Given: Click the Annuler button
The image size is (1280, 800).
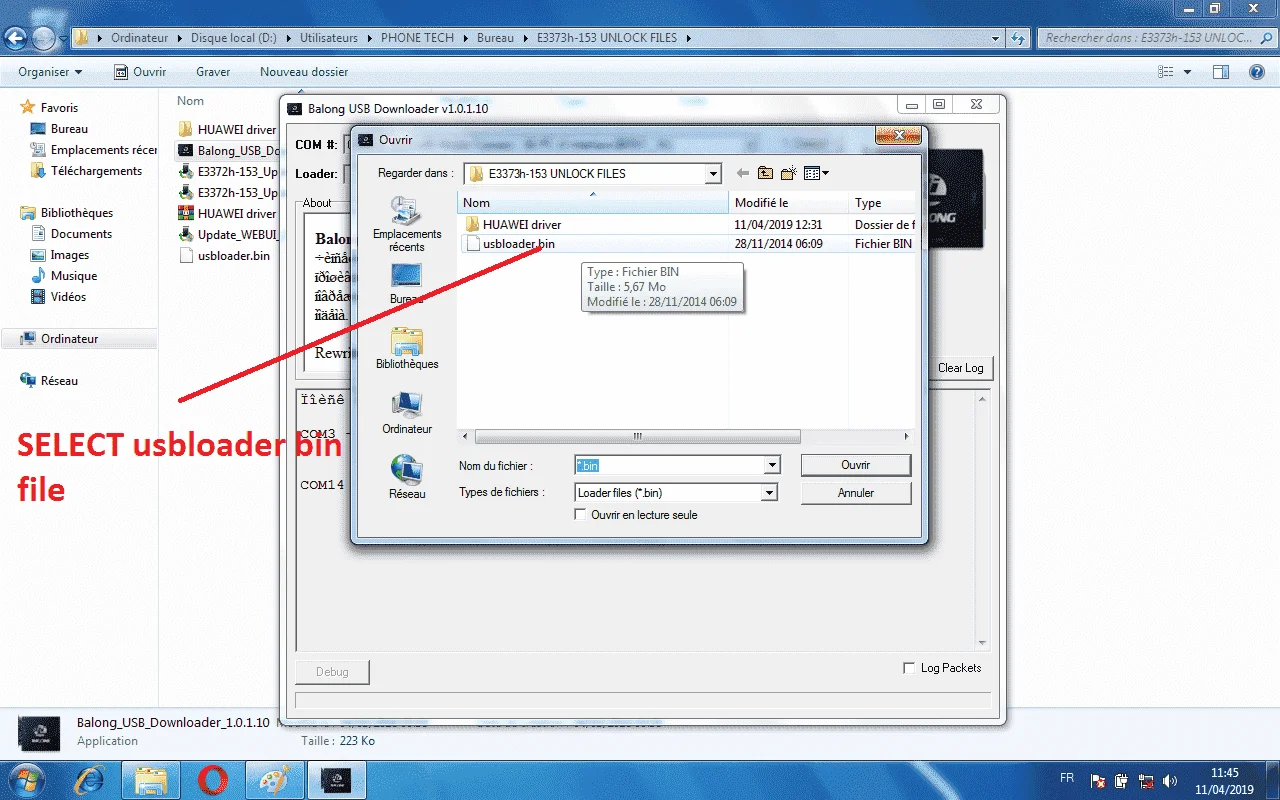Looking at the screenshot, I should click(x=856, y=493).
